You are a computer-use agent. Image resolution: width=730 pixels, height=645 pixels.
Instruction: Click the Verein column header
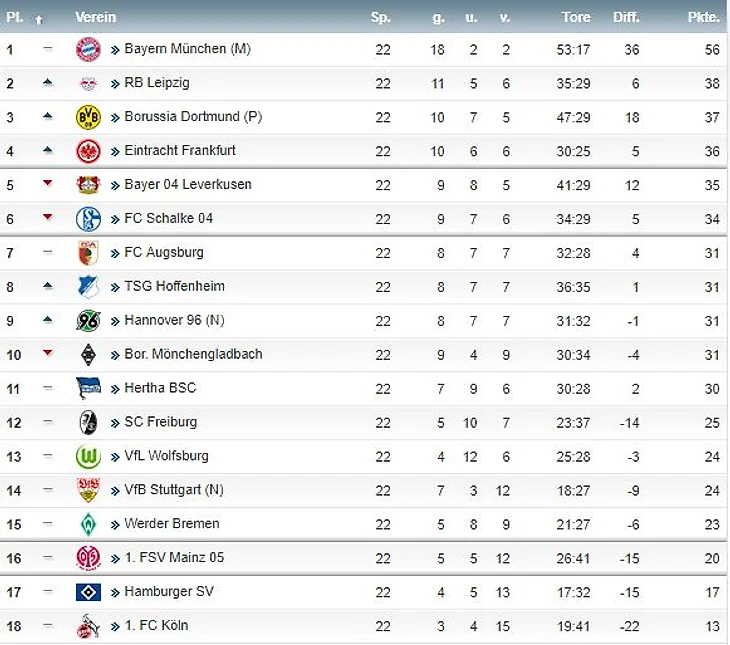click(95, 17)
